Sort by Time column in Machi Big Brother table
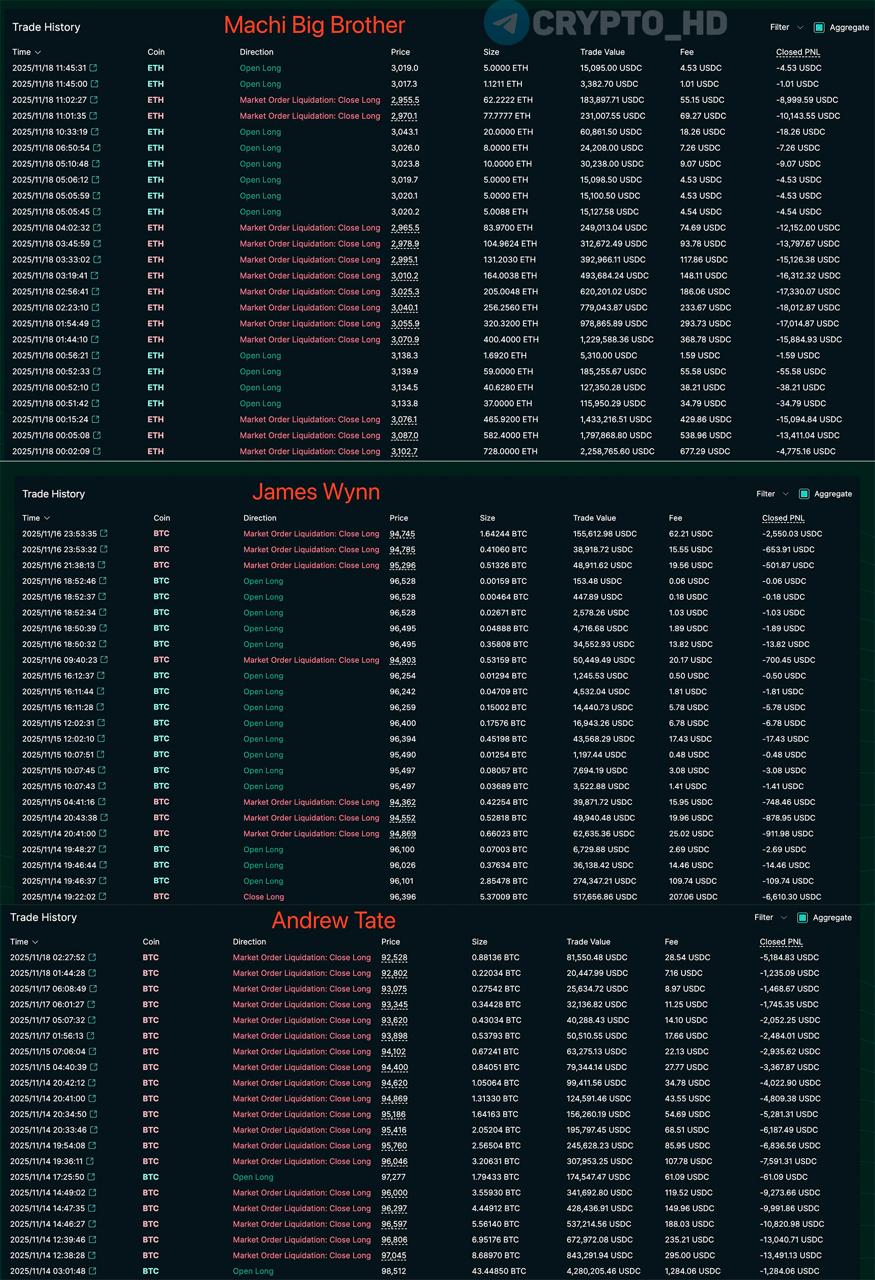 pyautogui.click(x=26, y=52)
